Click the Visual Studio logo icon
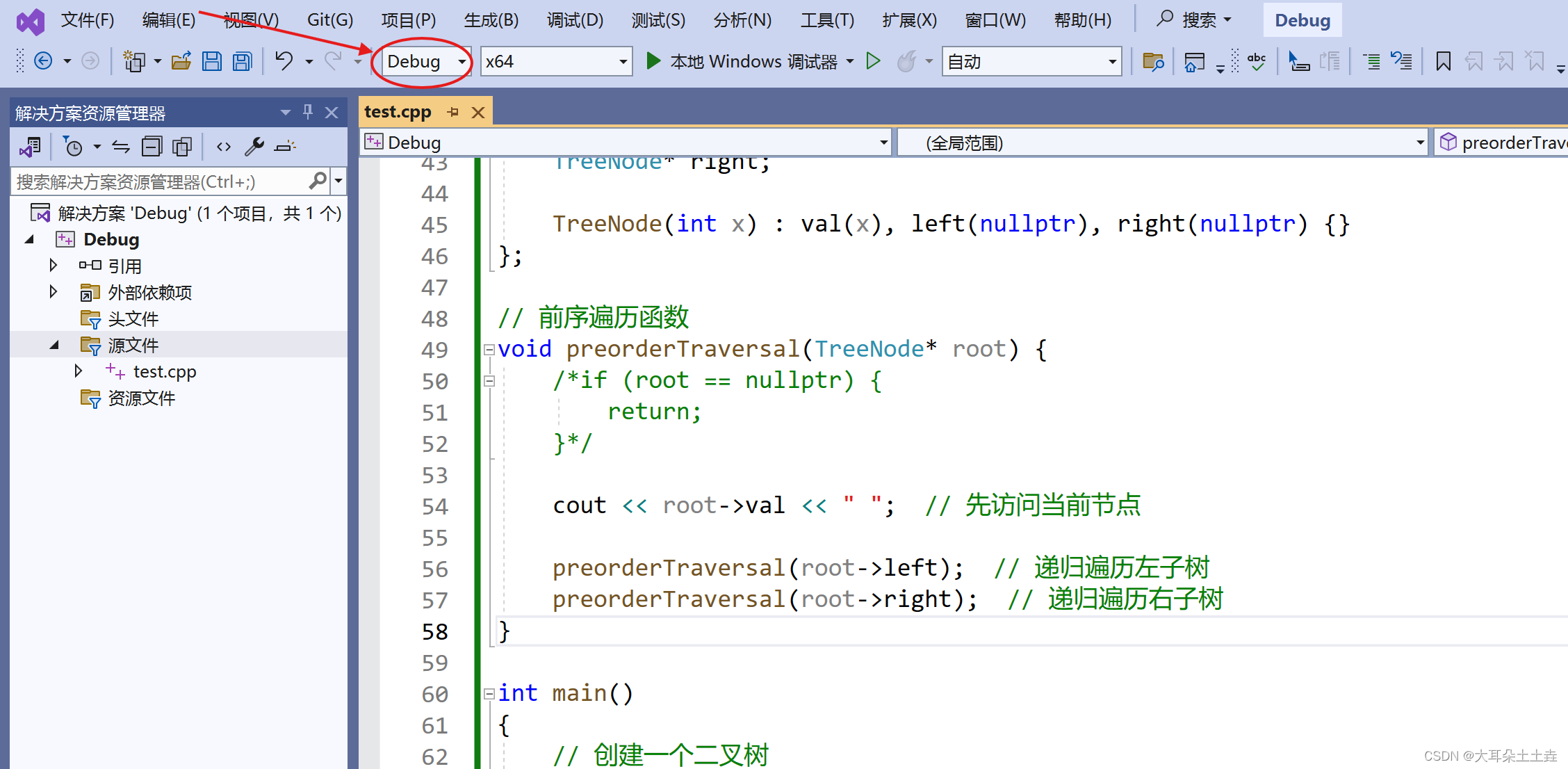 point(31,21)
